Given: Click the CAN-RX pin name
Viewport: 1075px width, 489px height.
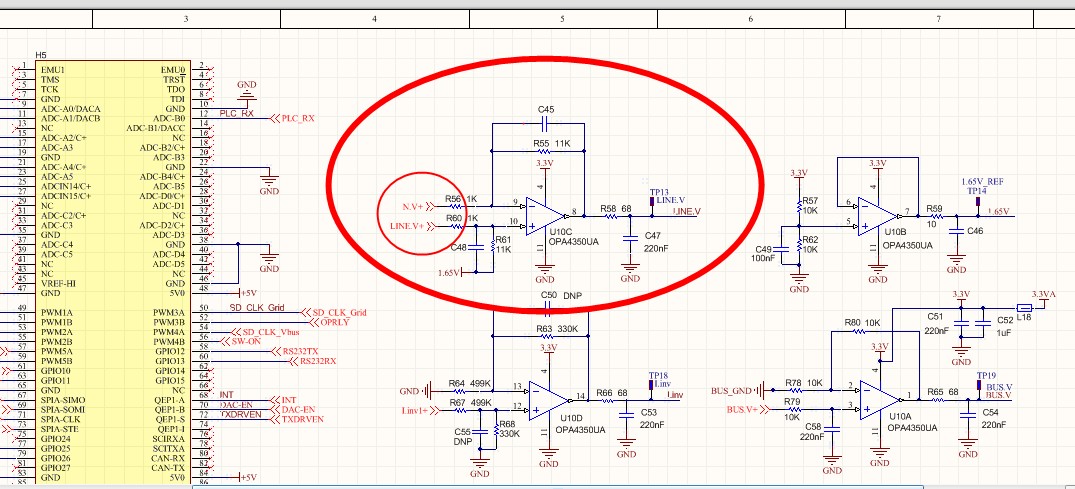Looking at the screenshot, I should point(169,457).
